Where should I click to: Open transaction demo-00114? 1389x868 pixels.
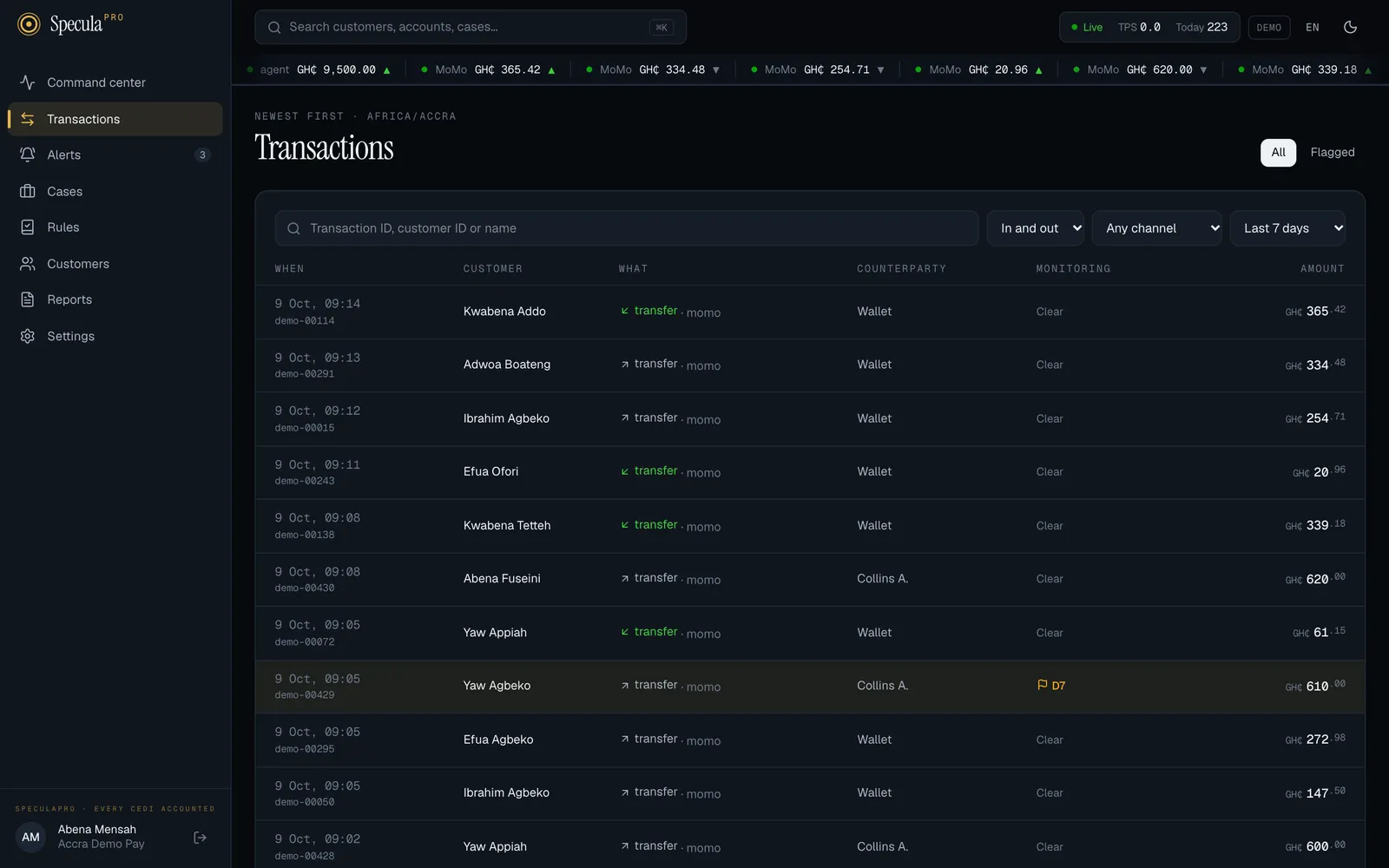click(305, 321)
